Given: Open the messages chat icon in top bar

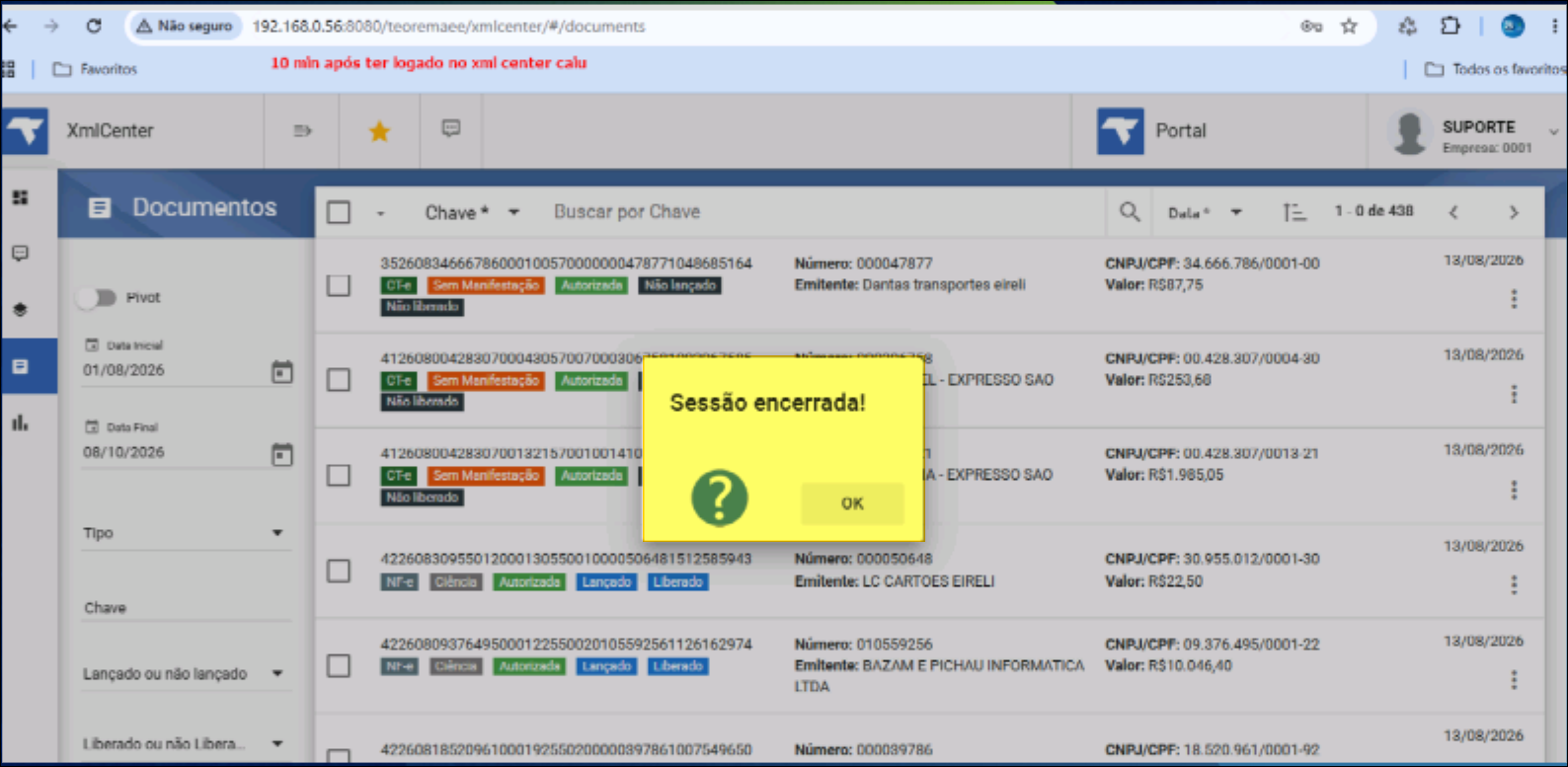Looking at the screenshot, I should 451,128.
